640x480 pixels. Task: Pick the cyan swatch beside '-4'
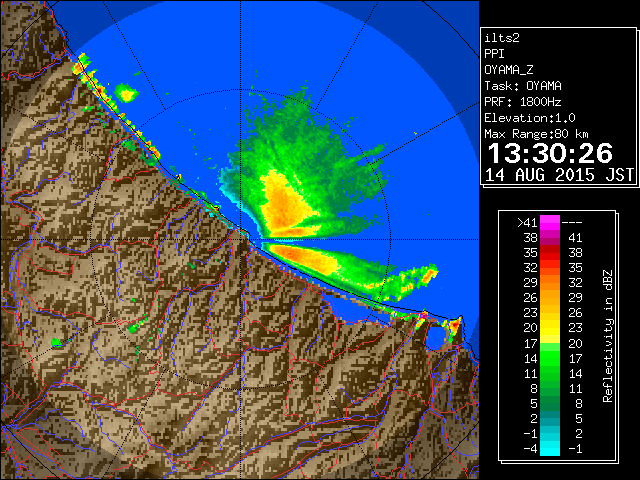point(550,449)
